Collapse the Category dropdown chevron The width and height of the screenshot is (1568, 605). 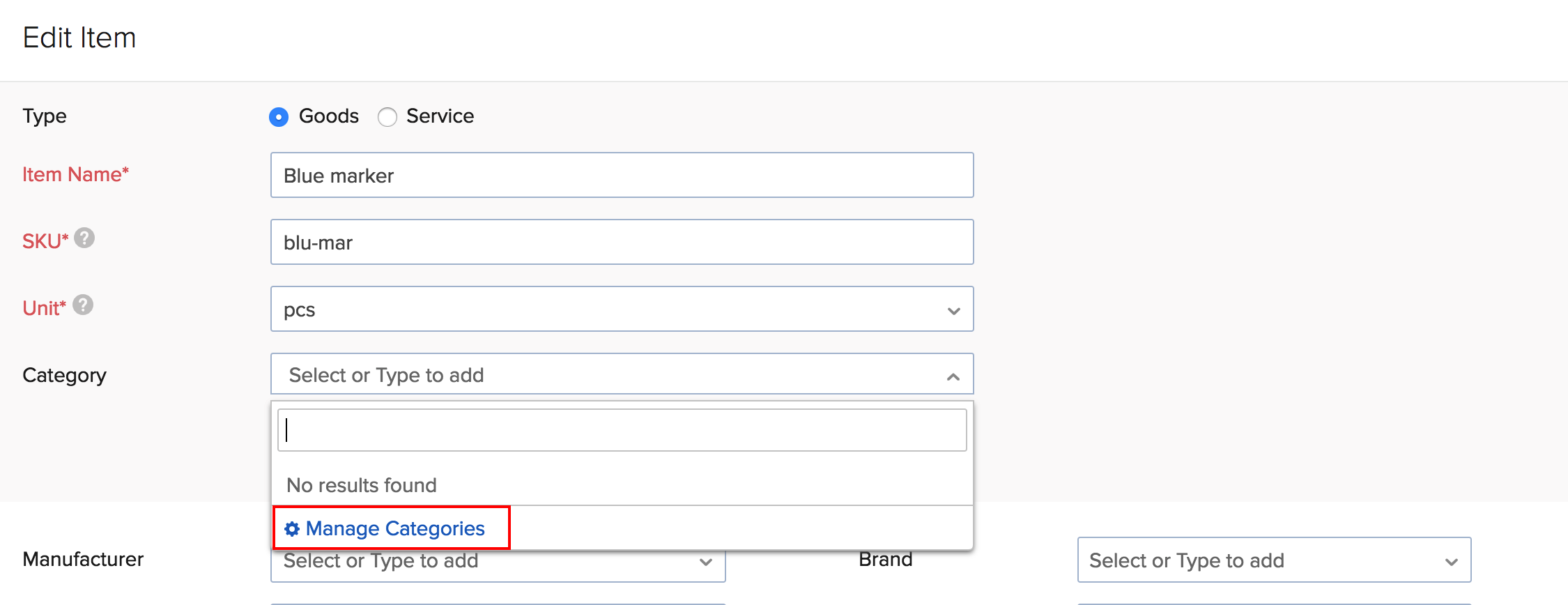953,377
